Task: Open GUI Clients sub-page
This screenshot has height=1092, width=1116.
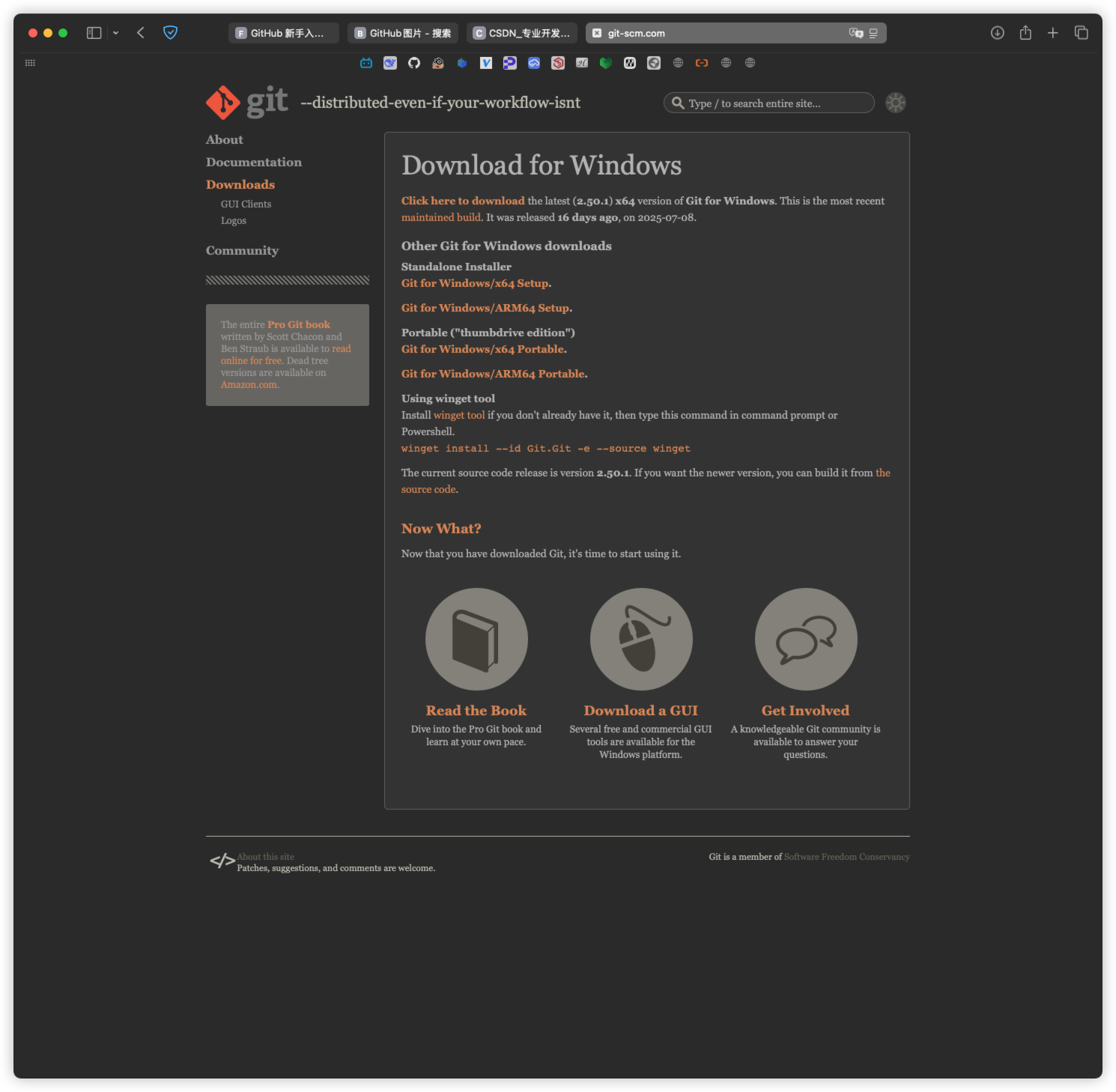Action: (x=246, y=204)
